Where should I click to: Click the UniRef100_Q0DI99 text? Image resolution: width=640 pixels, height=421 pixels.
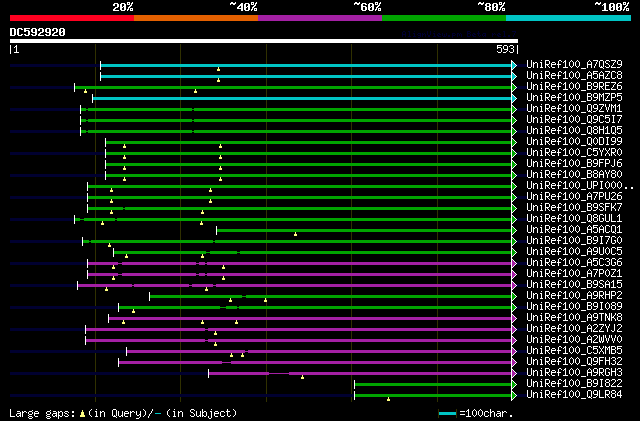[574, 142]
